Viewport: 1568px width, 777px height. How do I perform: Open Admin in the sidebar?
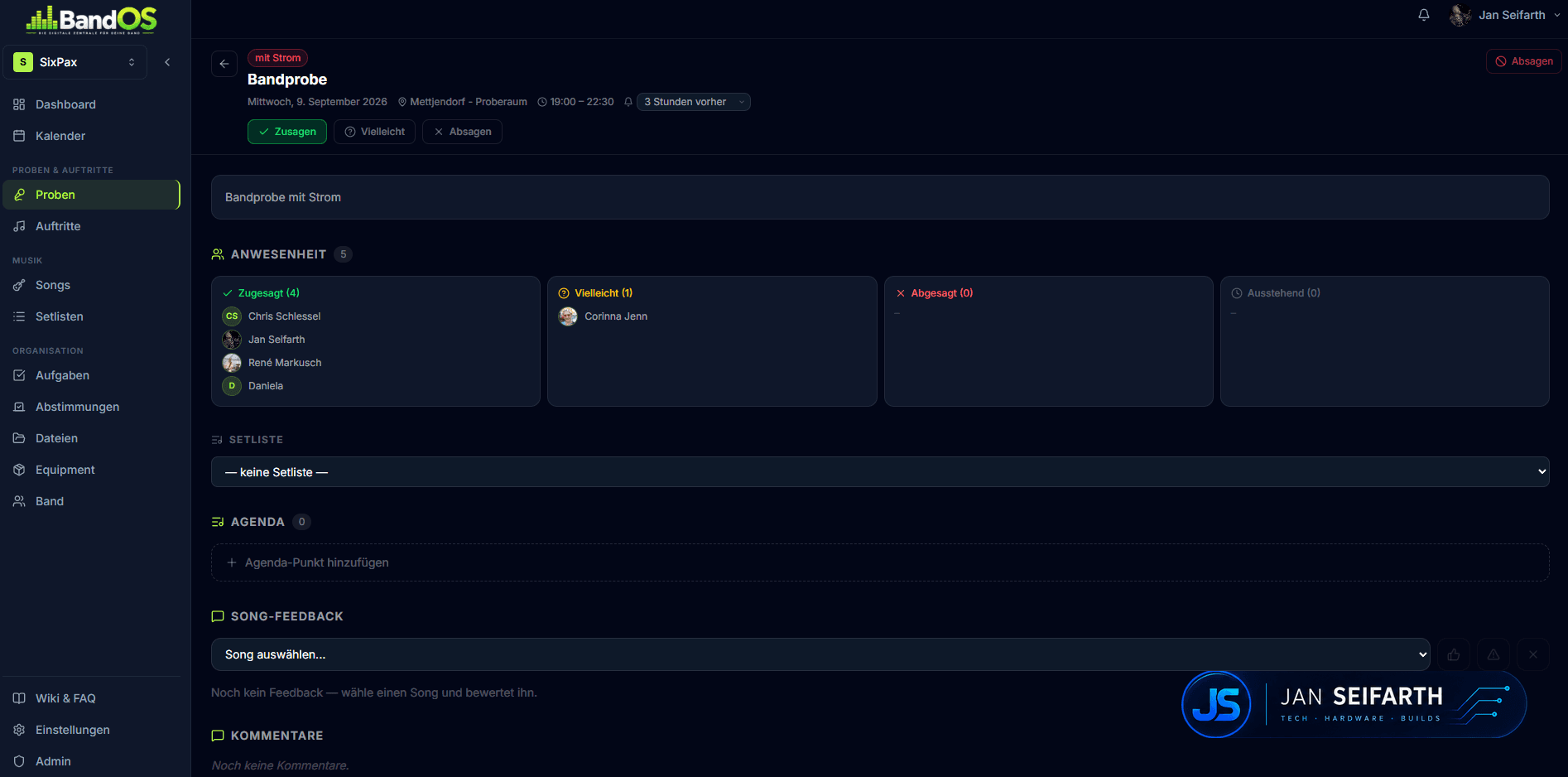tap(91, 761)
